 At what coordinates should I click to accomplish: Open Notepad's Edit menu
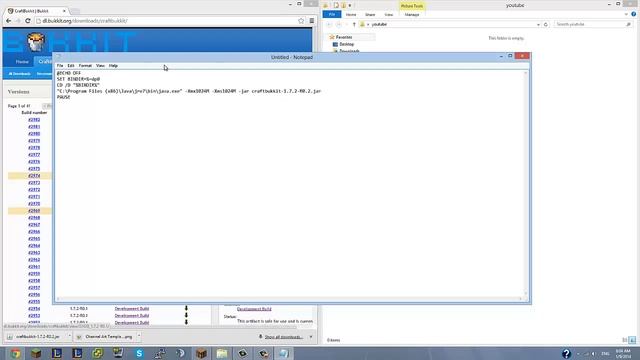click(x=71, y=65)
